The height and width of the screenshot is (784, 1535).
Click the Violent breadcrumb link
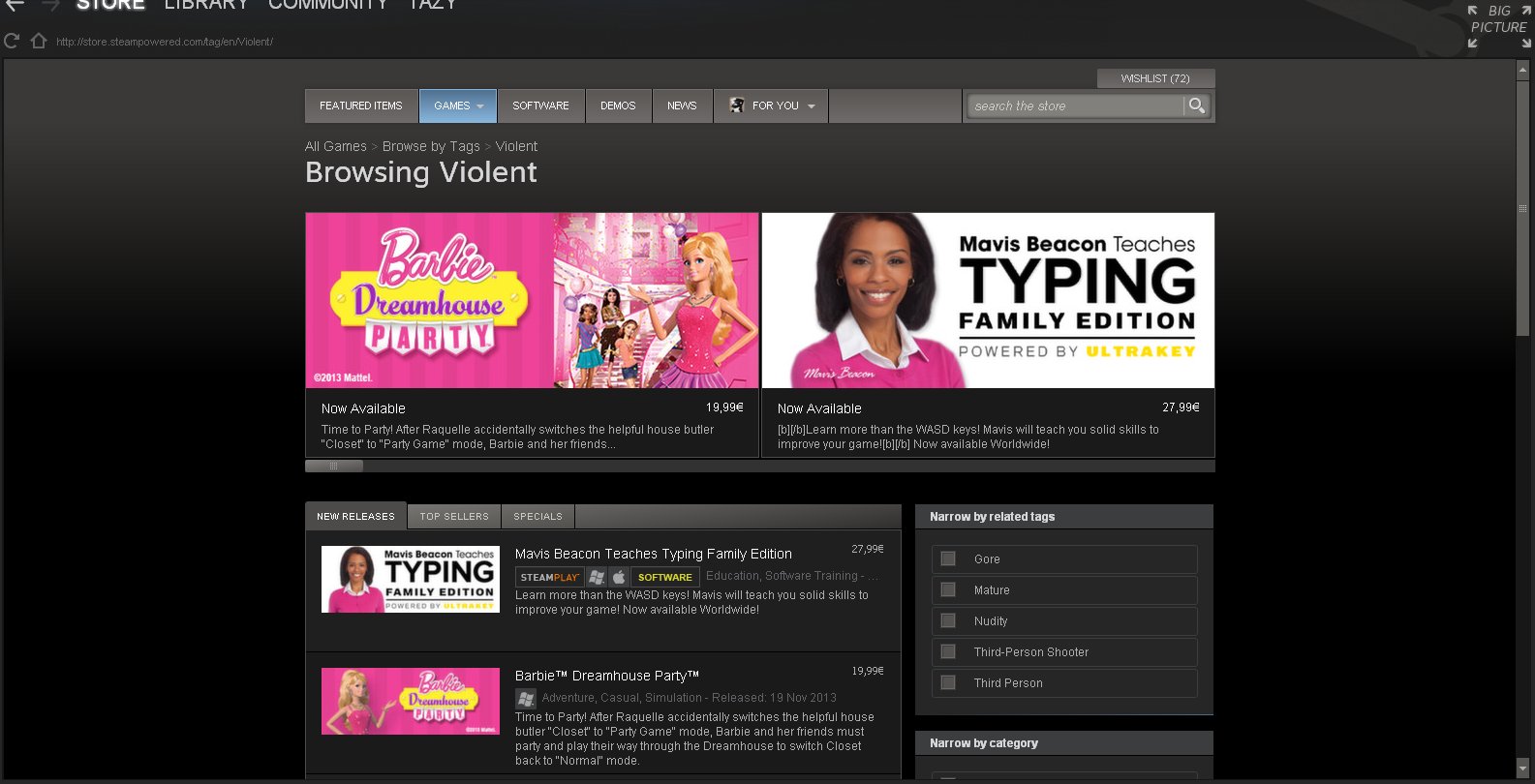tap(516, 146)
